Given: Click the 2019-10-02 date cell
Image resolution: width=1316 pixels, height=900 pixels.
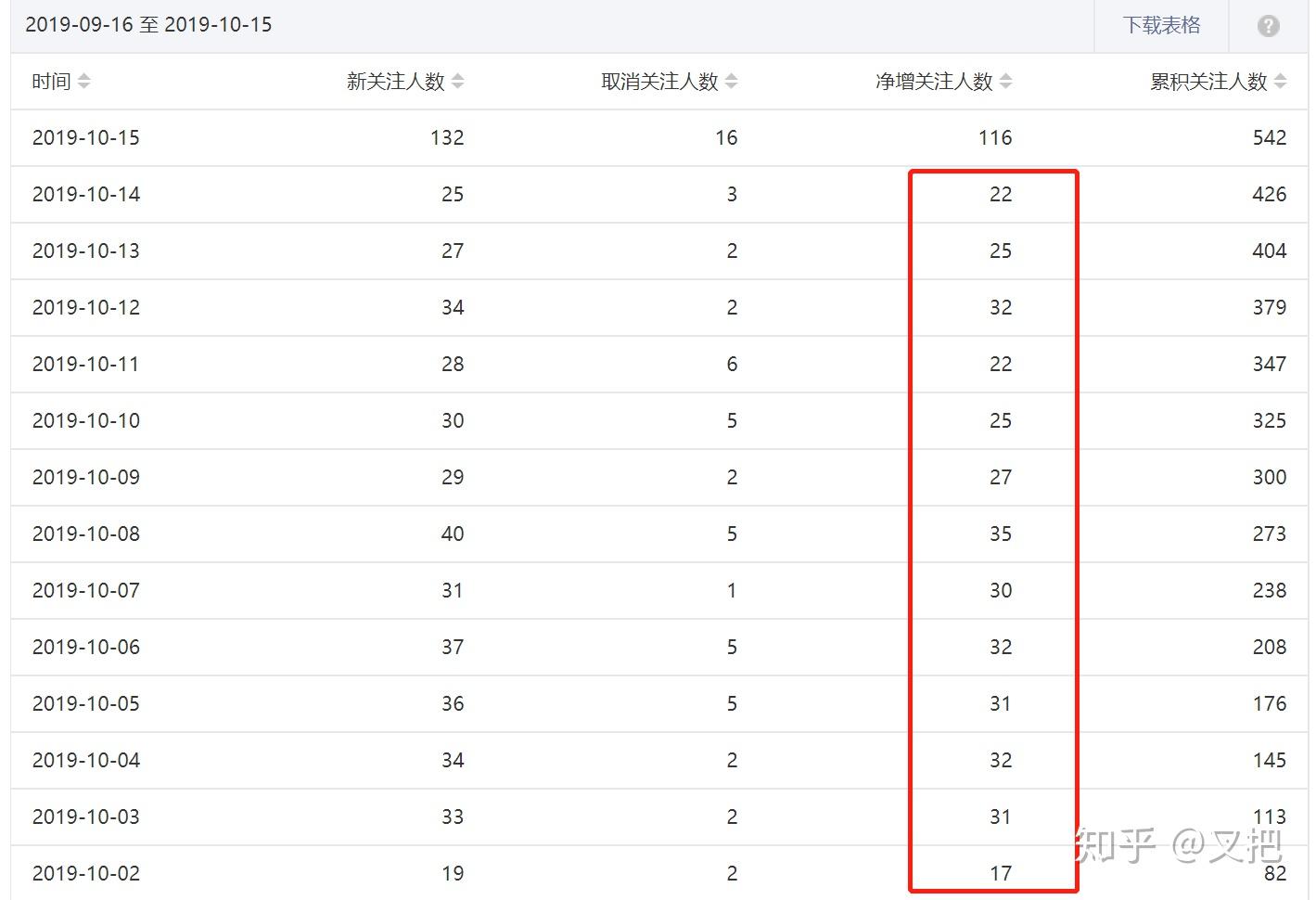Looking at the screenshot, I should 86,874.
